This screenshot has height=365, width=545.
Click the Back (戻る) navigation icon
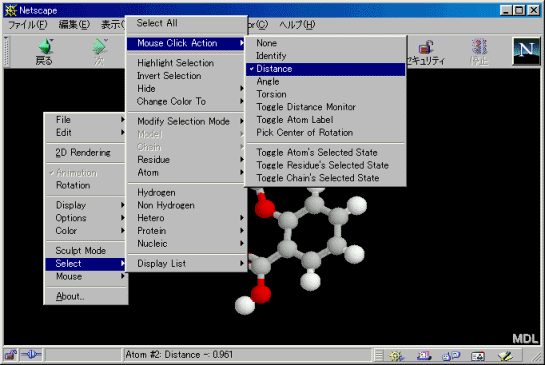[x=44, y=52]
